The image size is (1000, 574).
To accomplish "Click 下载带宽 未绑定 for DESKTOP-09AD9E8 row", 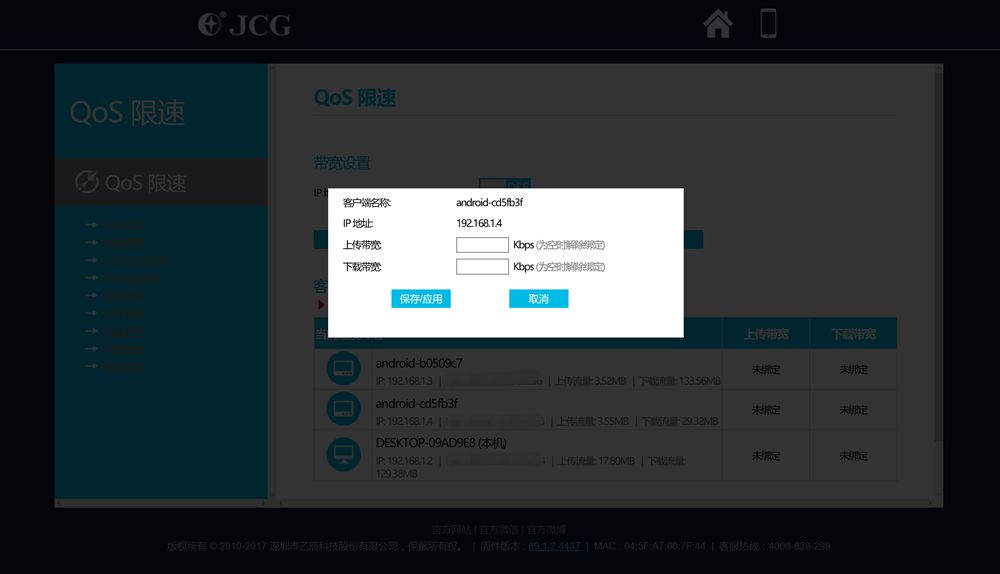I will point(853,455).
